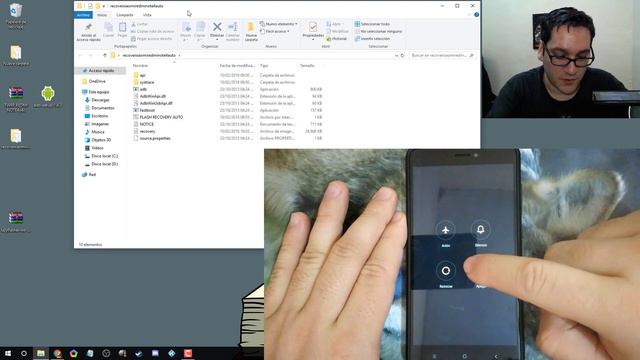640x360 pixels.
Task: Open the address bar history dropdown arrow
Action: 396,56
